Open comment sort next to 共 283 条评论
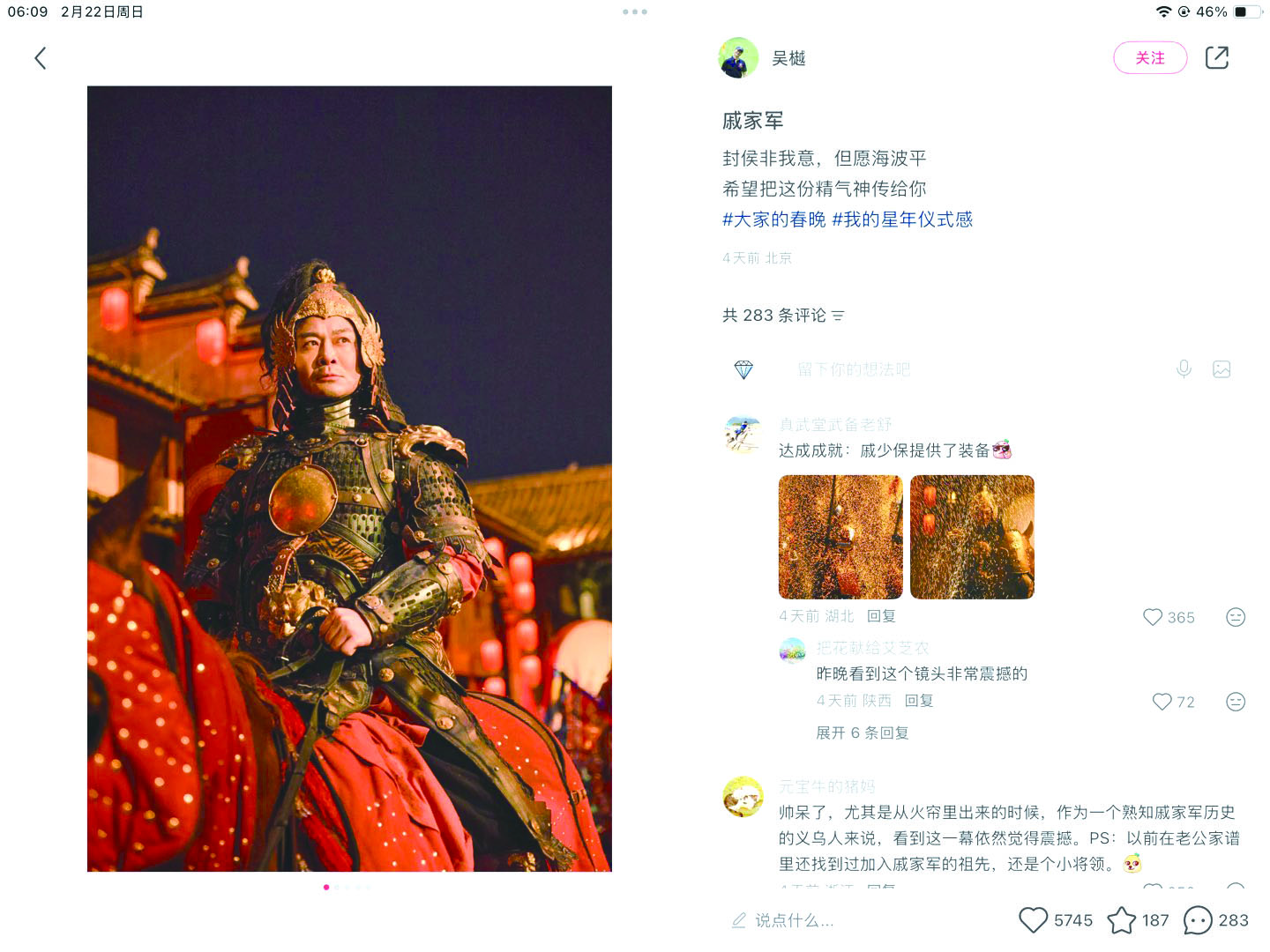Image resolution: width=1270 pixels, height=952 pixels. pos(838,316)
